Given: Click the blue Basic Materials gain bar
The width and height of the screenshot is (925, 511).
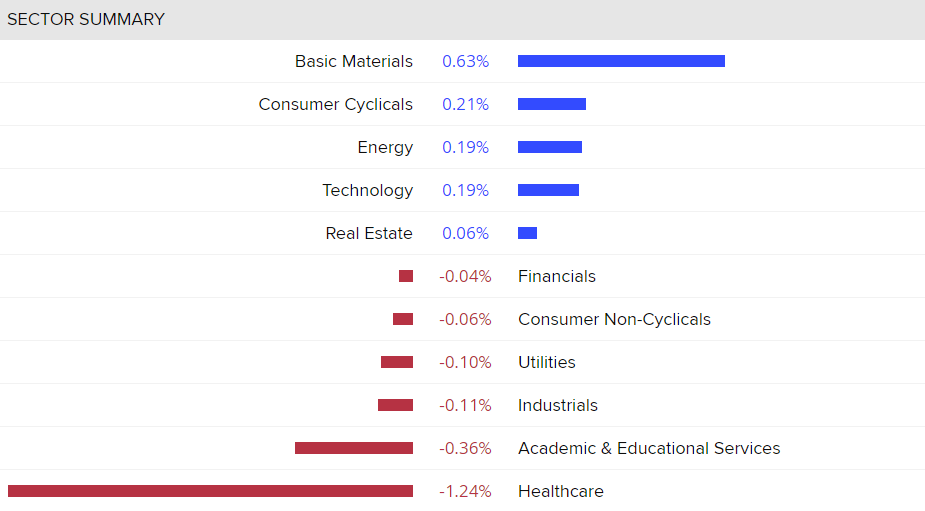Looking at the screenshot, I should 621,61.
